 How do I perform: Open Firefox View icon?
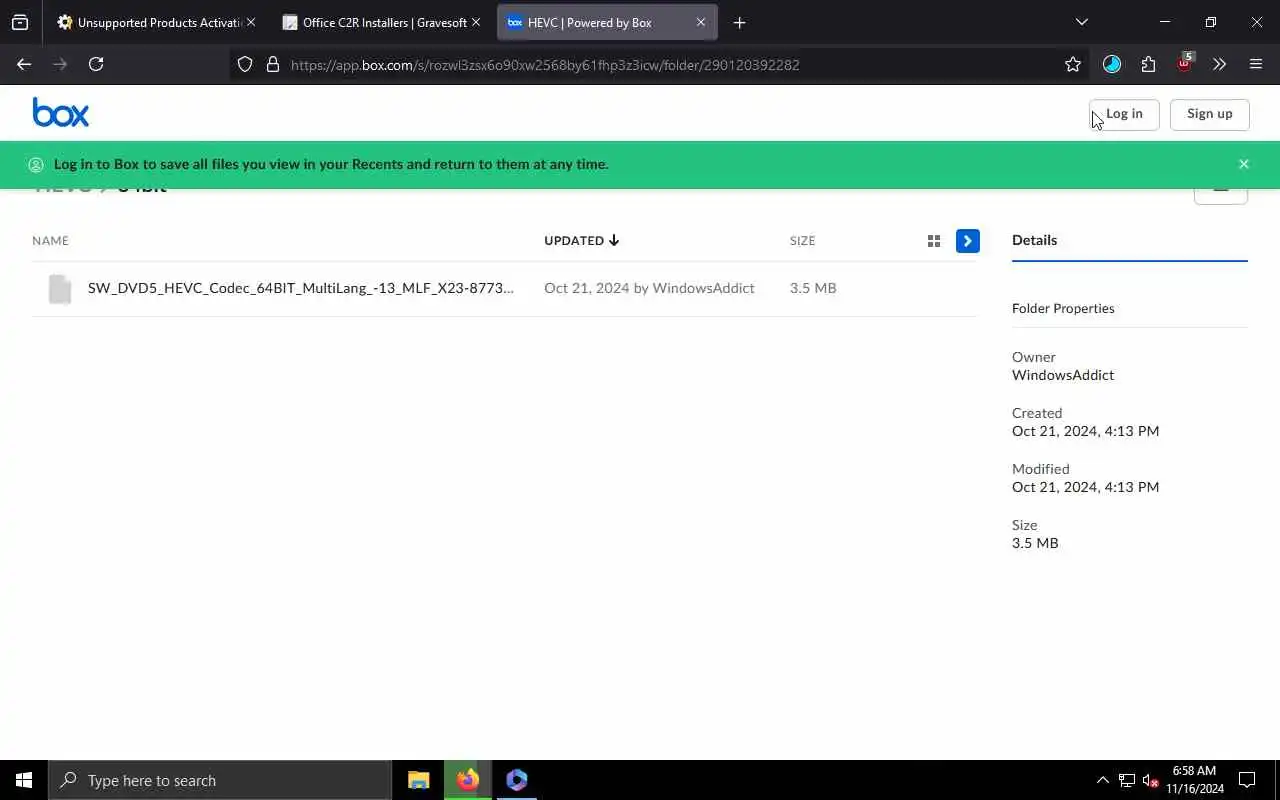pos(20,22)
